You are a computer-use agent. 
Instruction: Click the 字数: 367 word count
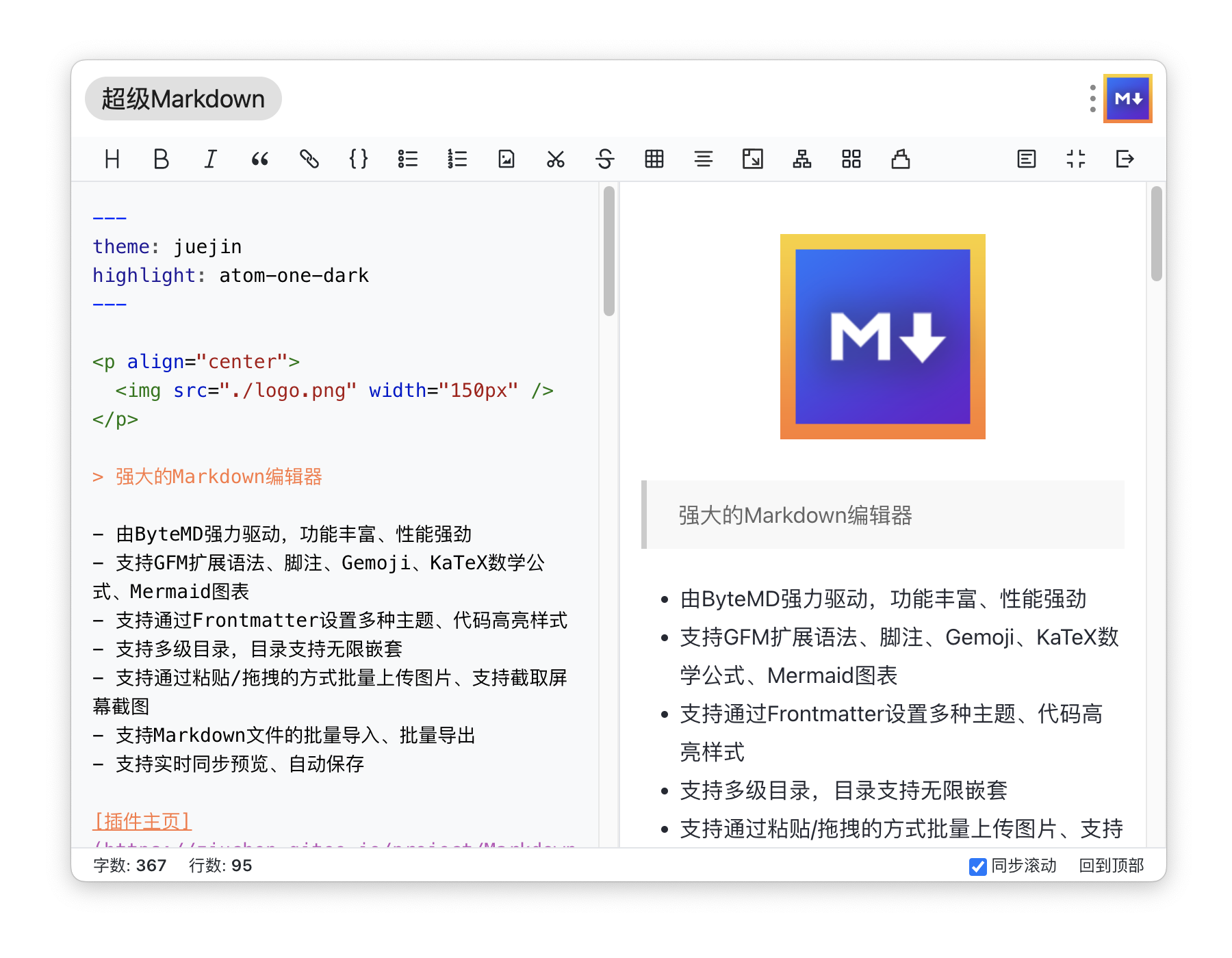(130, 866)
